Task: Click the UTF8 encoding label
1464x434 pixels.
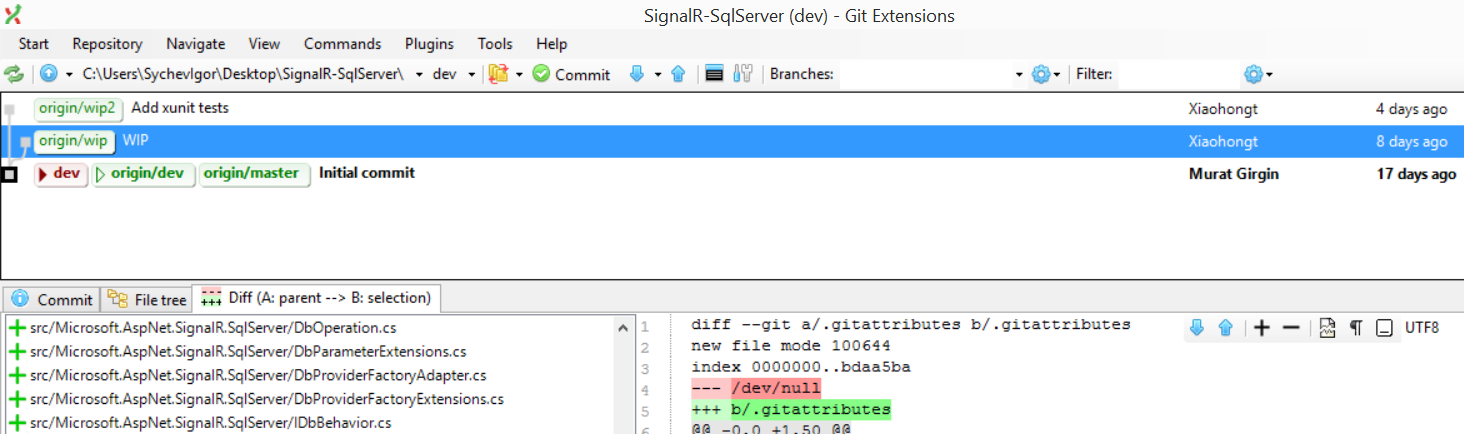Action: pos(1422,328)
